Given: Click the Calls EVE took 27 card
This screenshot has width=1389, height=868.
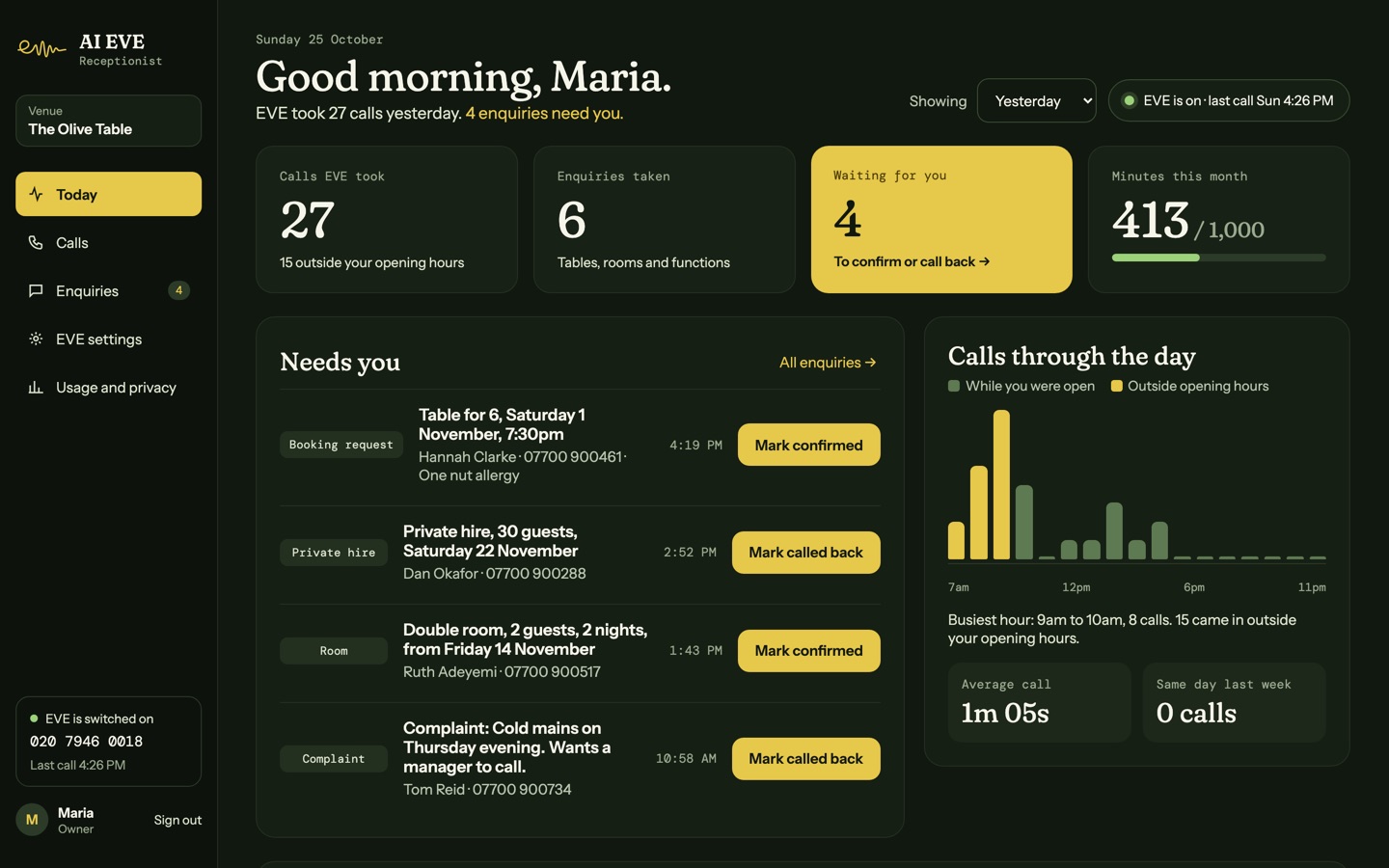Looking at the screenshot, I should tap(387, 219).
